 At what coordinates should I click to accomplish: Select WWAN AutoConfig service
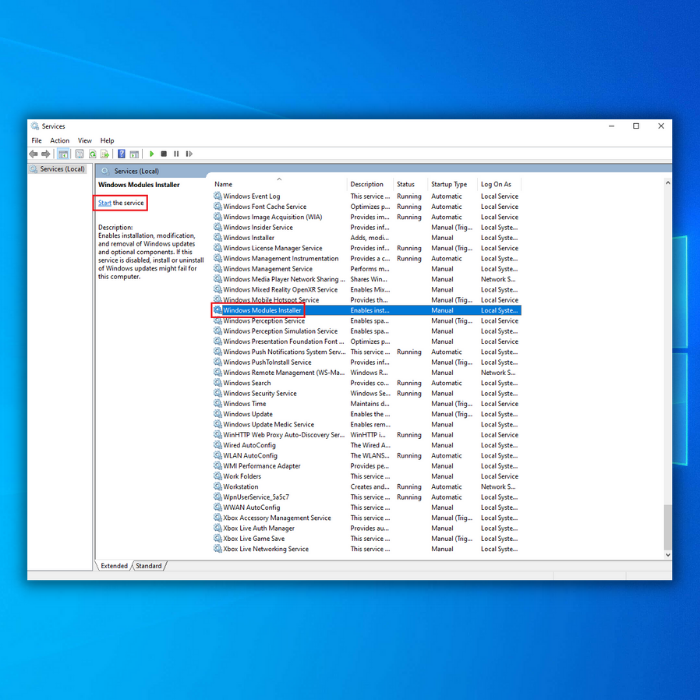click(367, 507)
